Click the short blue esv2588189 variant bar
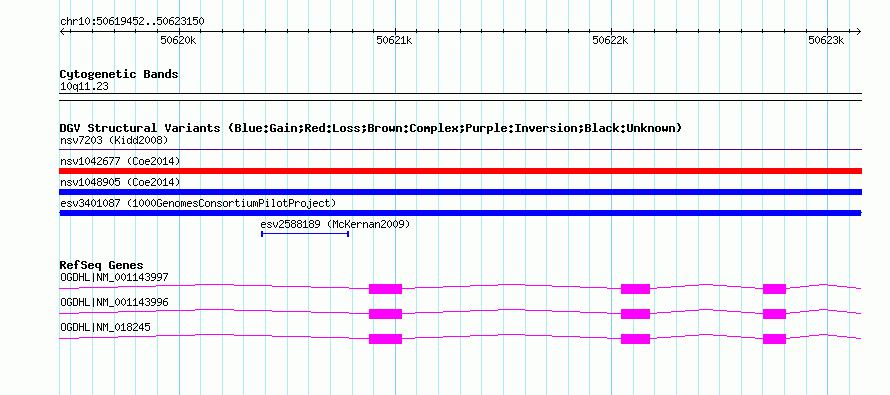This screenshot has height=395, width=890. (305, 234)
